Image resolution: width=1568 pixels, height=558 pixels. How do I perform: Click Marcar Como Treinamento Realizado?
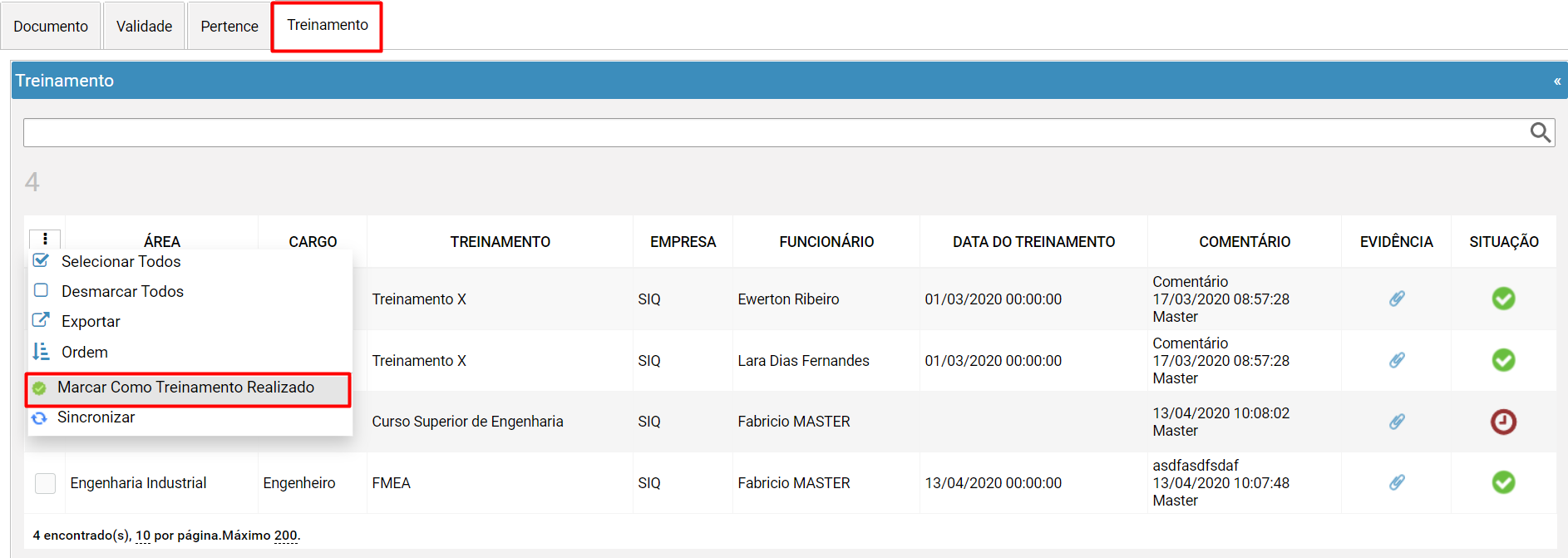[x=188, y=388]
